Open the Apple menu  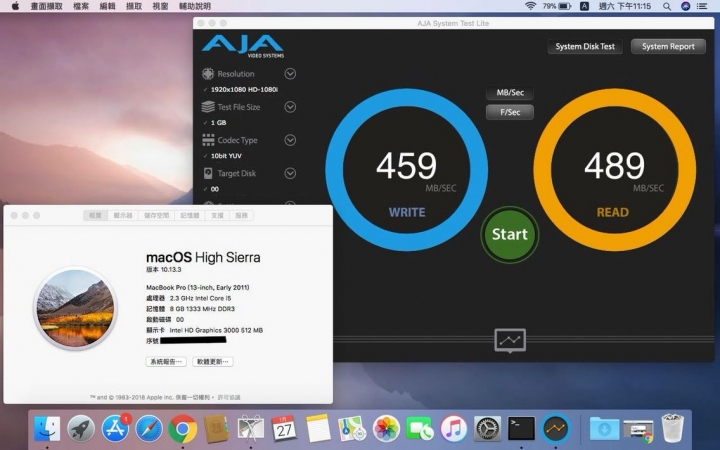[x=15, y=6]
